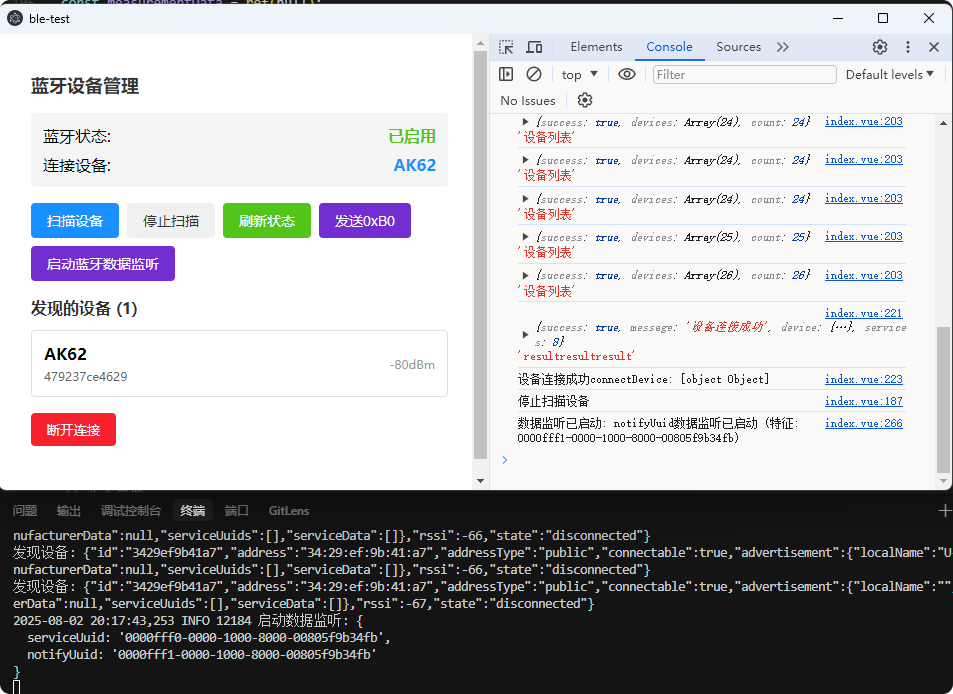The image size is (953, 694).
Task: Click the ble-test app title icon
Action: pyautogui.click(x=15, y=18)
